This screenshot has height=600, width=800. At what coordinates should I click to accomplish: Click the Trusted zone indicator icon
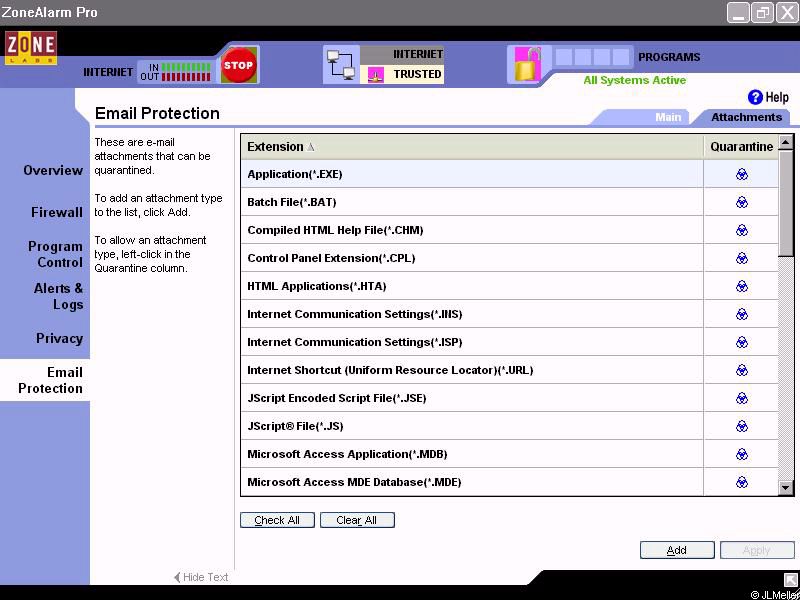[x=376, y=75]
